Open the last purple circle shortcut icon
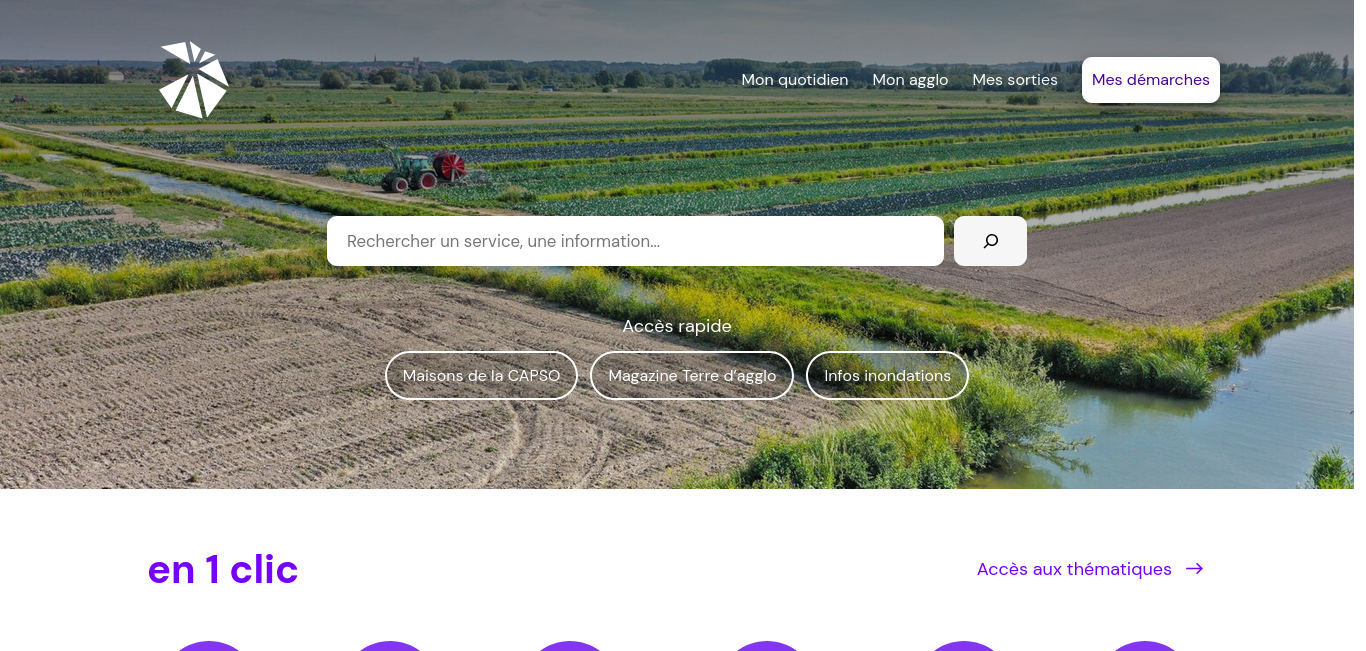The width and height of the screenshot is (1366, 651). pyautogui.click(x=1145, y=646)
